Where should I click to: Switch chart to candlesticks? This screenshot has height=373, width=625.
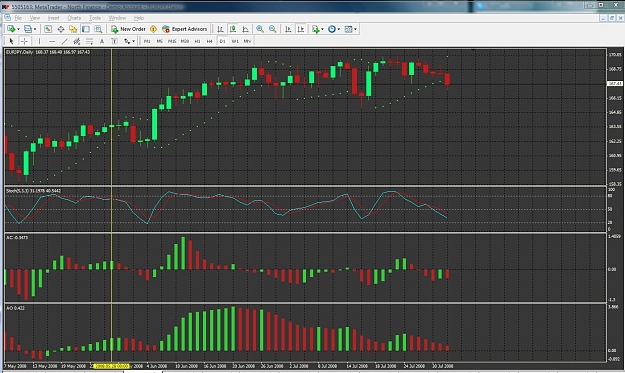click(x=233, y=29)
